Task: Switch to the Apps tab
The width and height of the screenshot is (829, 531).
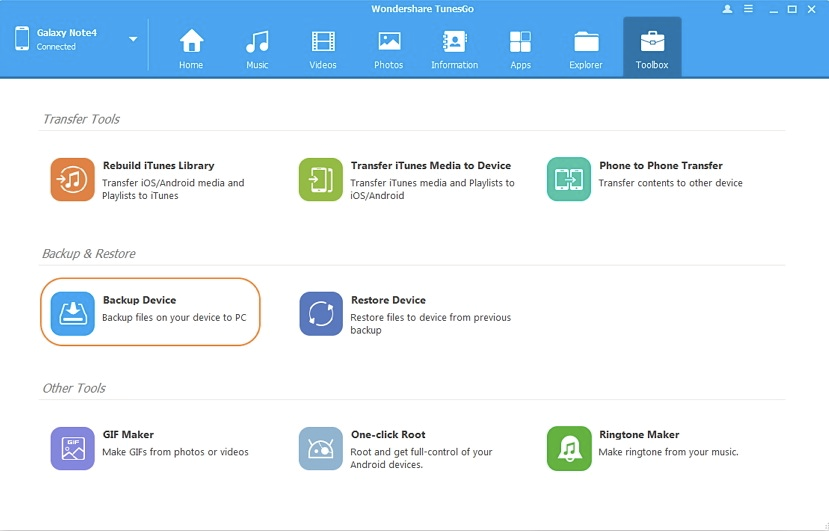Action: click(x=520, y=48)
